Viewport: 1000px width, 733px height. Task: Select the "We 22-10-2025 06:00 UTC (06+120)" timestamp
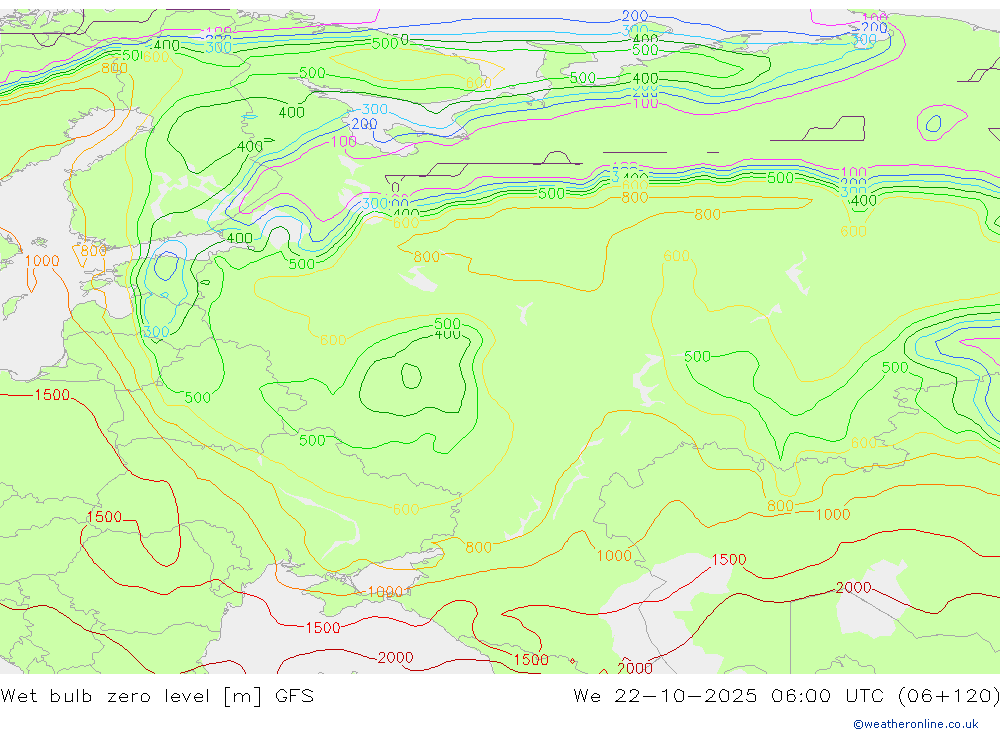pyautogui.click(x=786, y=695)
